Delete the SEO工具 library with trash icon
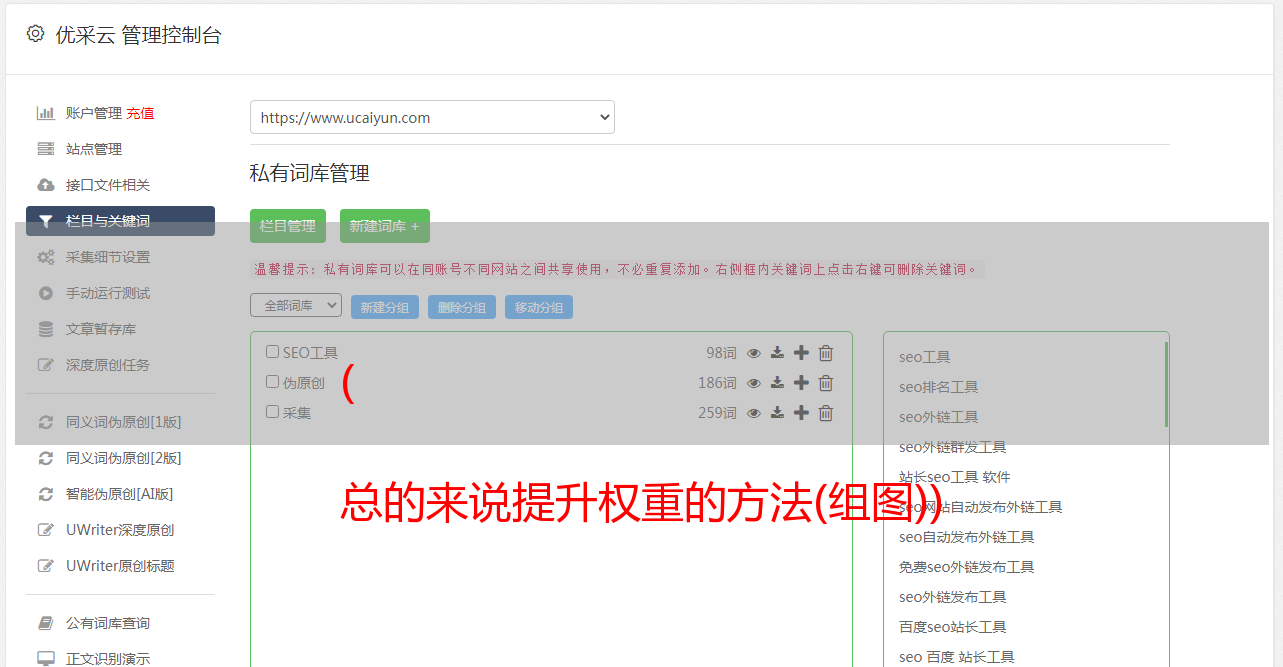The image size is (1283, 667). tap(826, 353)
